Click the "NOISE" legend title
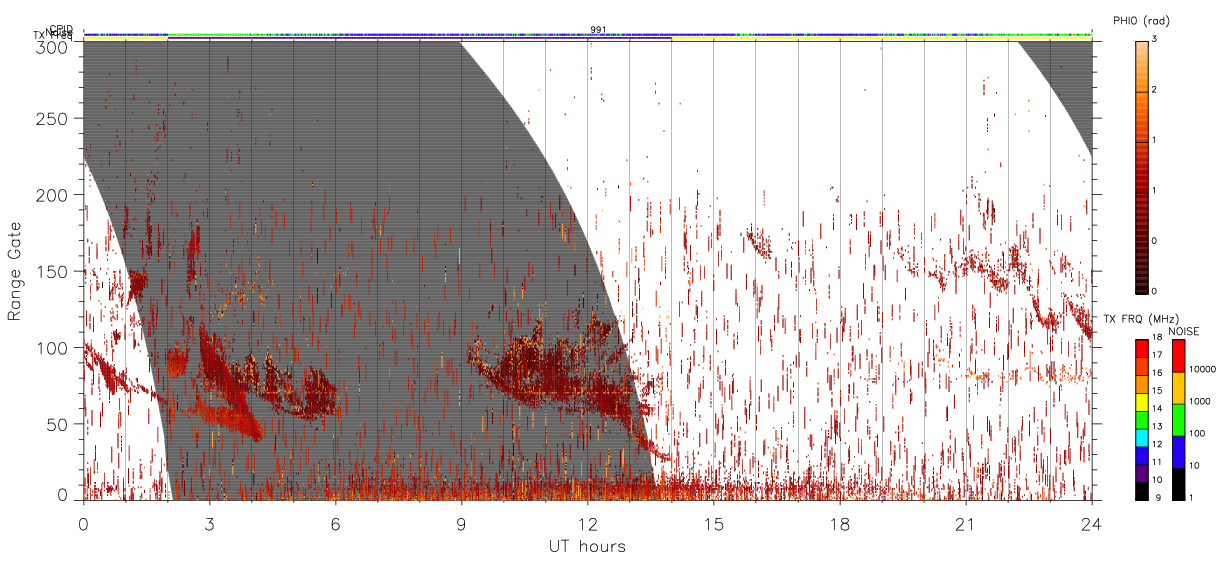The width and height of the screenshot is (1228, 567). click(1184, 331)
